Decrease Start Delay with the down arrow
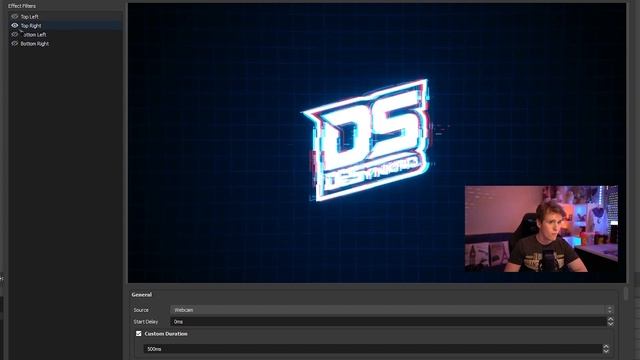This screenshot has width=640, height=360. click(x=610, y=324)
